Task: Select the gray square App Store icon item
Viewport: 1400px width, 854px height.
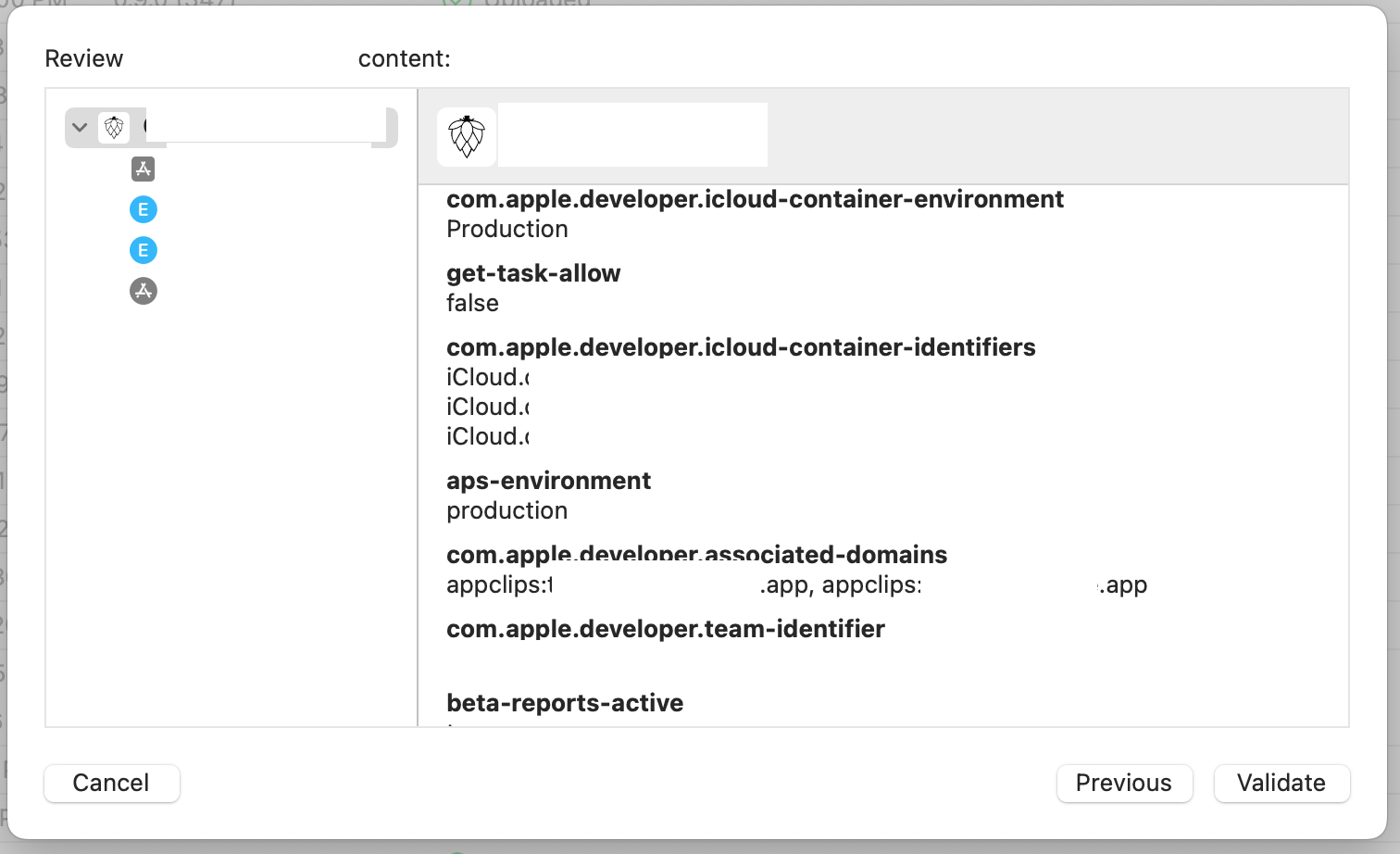Action: coord(143,169)
